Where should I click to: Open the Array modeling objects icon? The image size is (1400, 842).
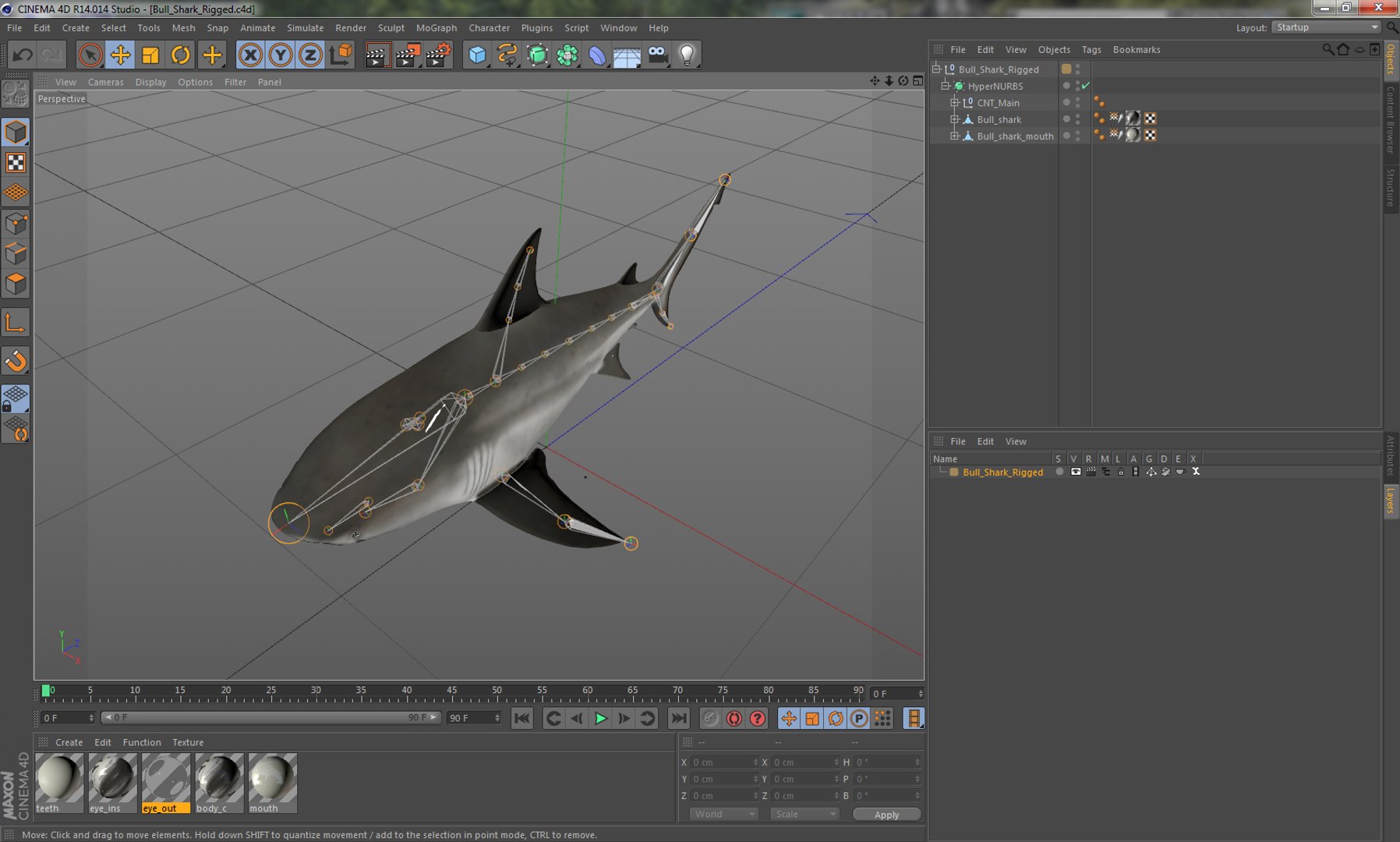pyautogui.click(x=567, y=55)
